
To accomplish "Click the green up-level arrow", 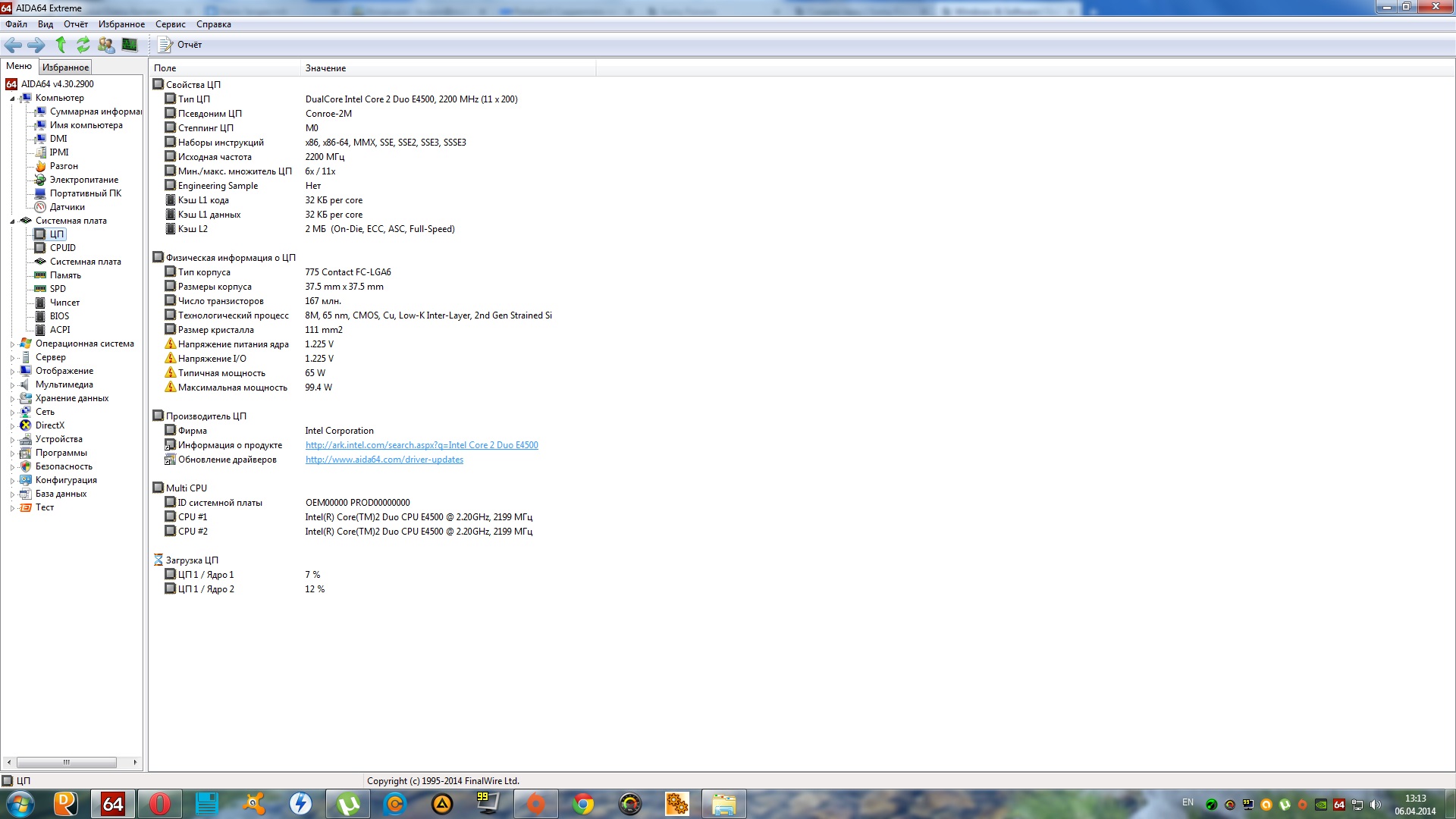I will (x=61, y=45).
